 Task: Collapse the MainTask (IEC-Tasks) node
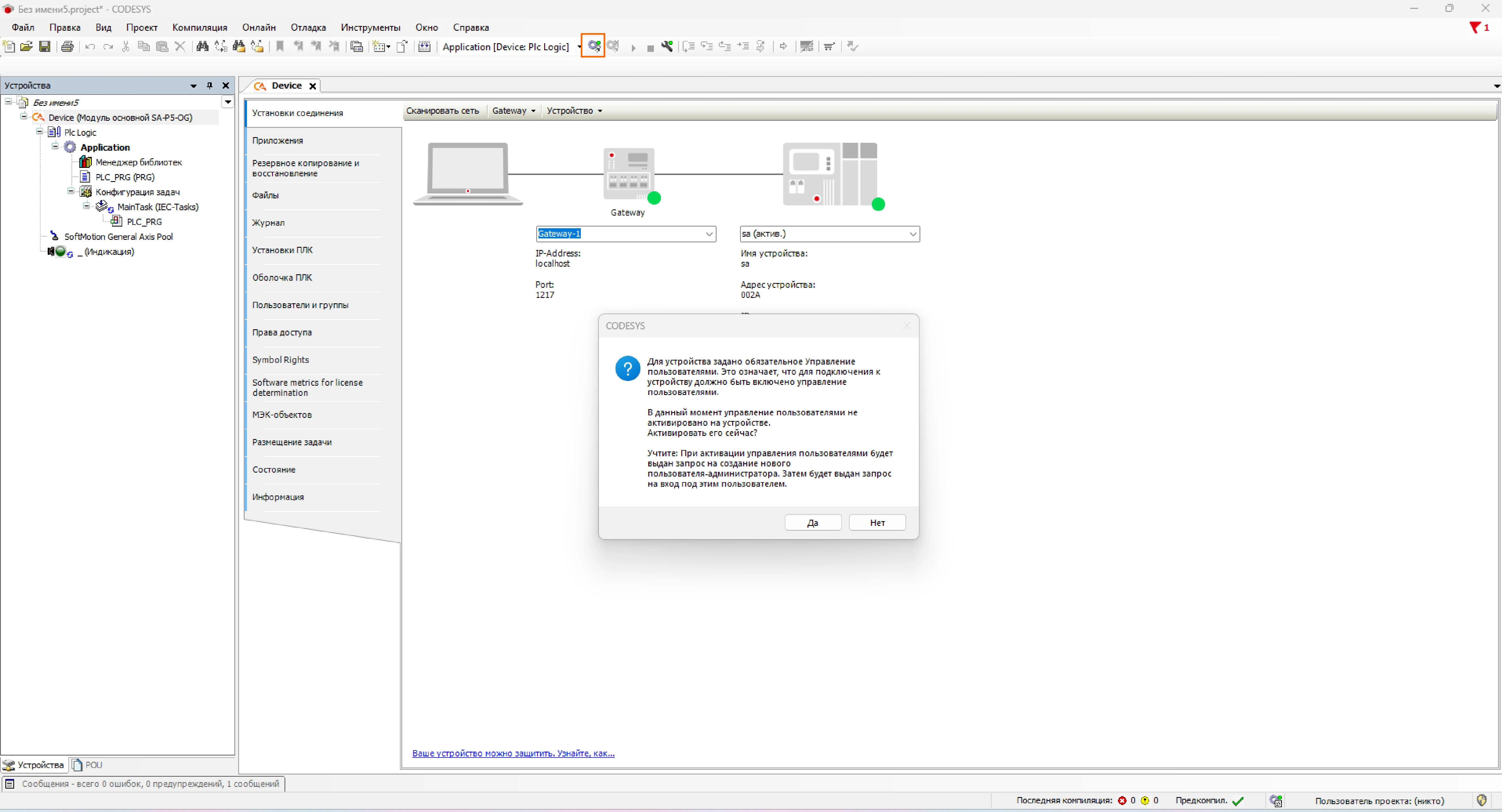click(86, 206)
